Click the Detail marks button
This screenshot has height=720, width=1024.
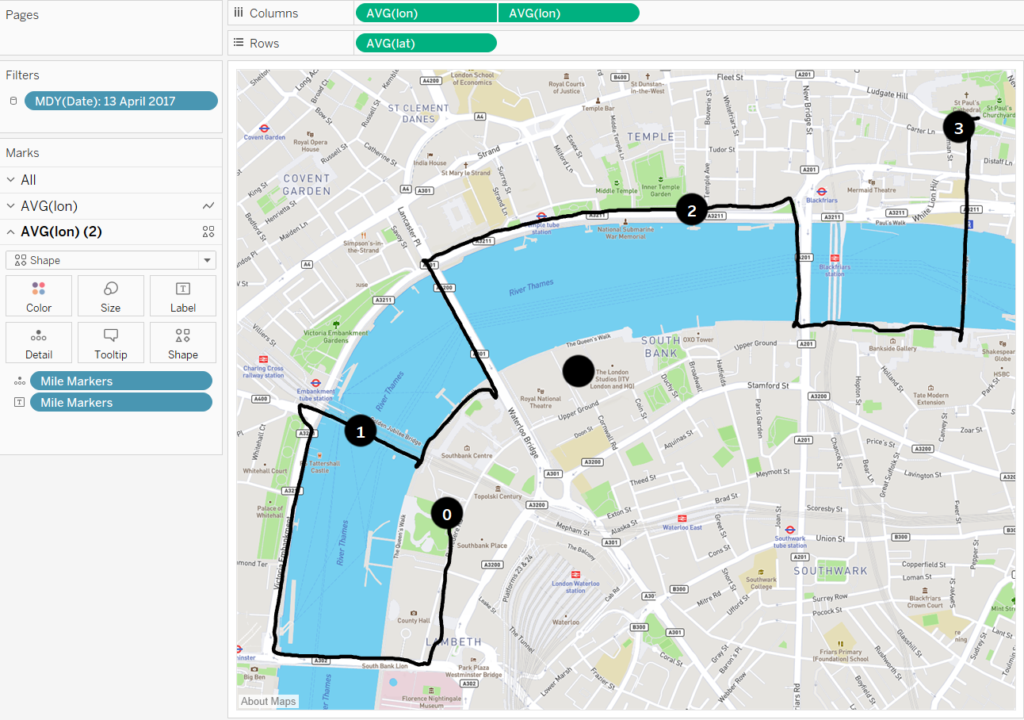click(39, 343)
